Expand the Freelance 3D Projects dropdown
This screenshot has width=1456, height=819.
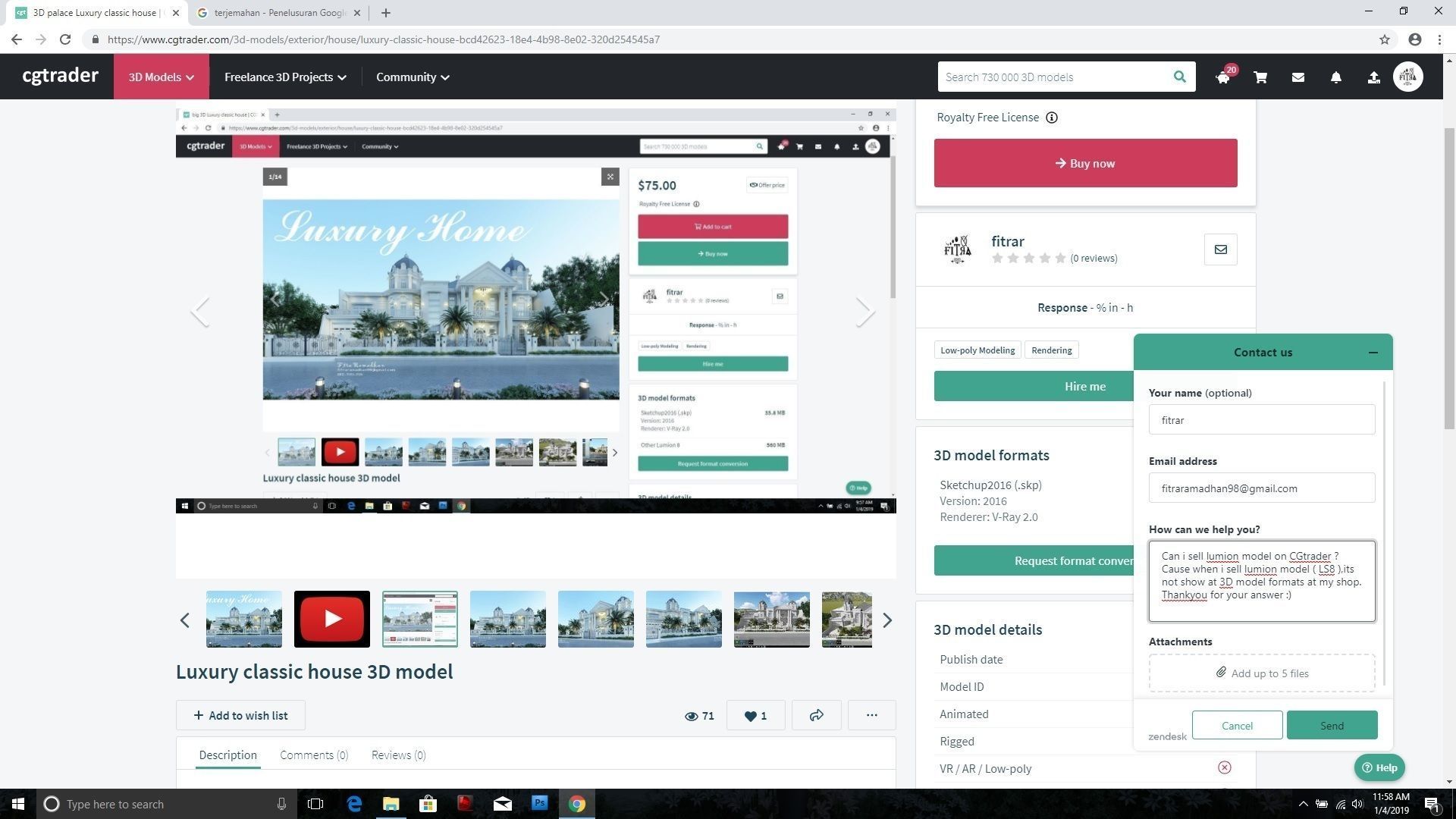(285, 77)
